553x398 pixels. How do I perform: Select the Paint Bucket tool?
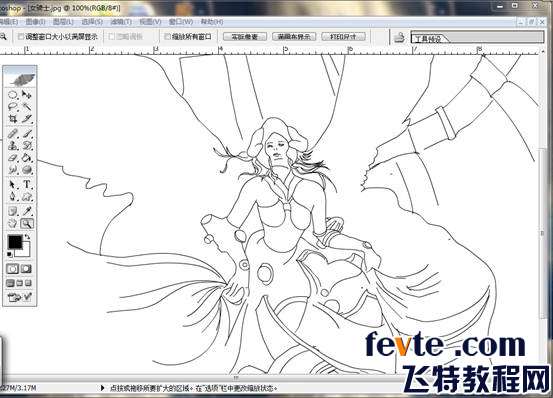(x=27, y=158)
